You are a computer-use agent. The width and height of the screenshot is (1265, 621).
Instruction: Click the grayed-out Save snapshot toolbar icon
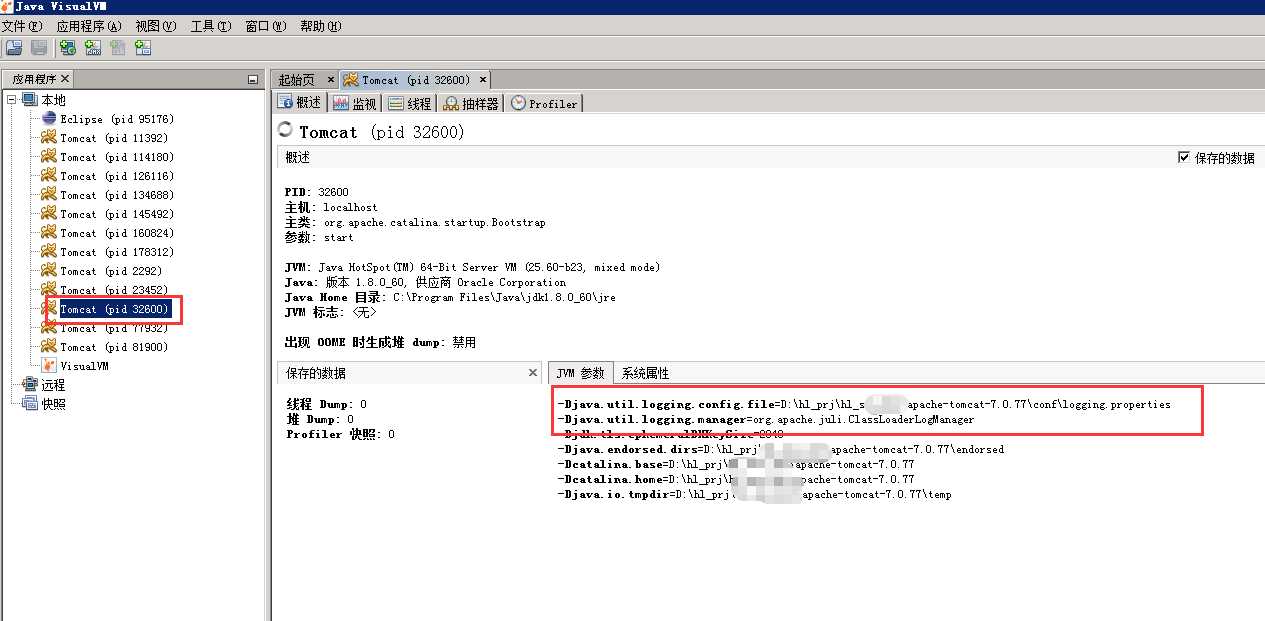point(39,47)
